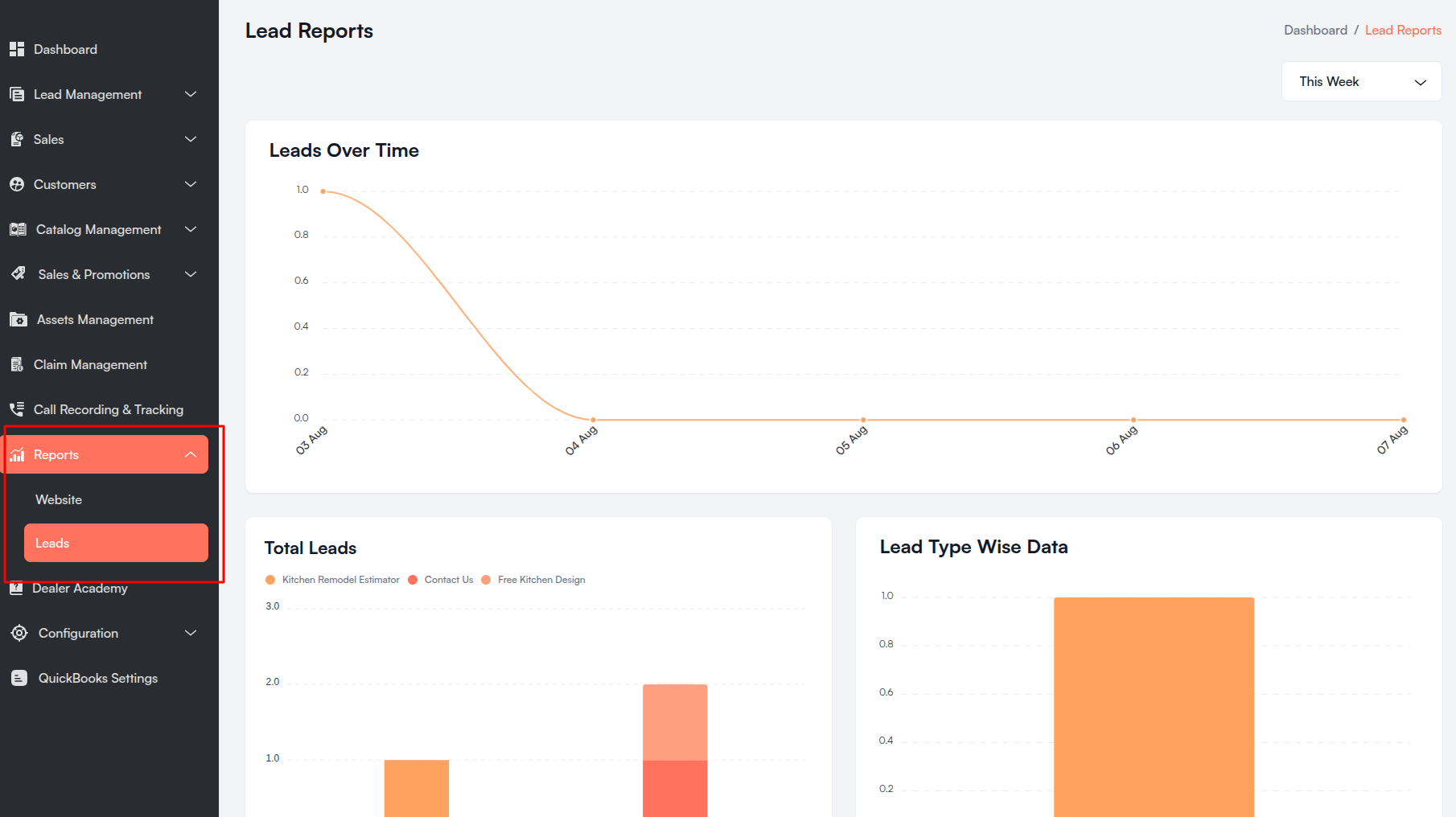
Task: Click the Lead Management icon
Action: click(17, 94)
